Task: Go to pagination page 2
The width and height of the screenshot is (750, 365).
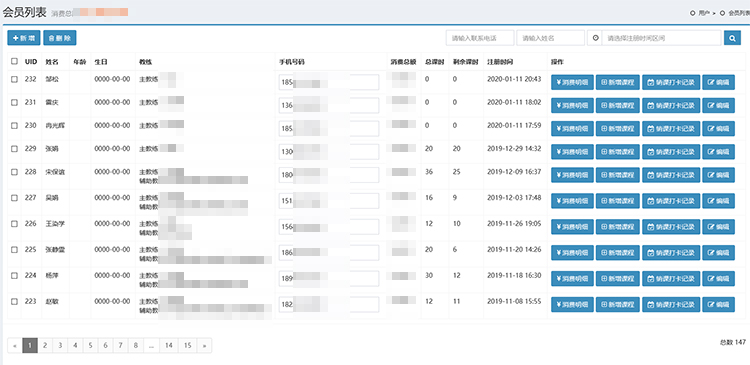Action: click(x=44, y=345)
